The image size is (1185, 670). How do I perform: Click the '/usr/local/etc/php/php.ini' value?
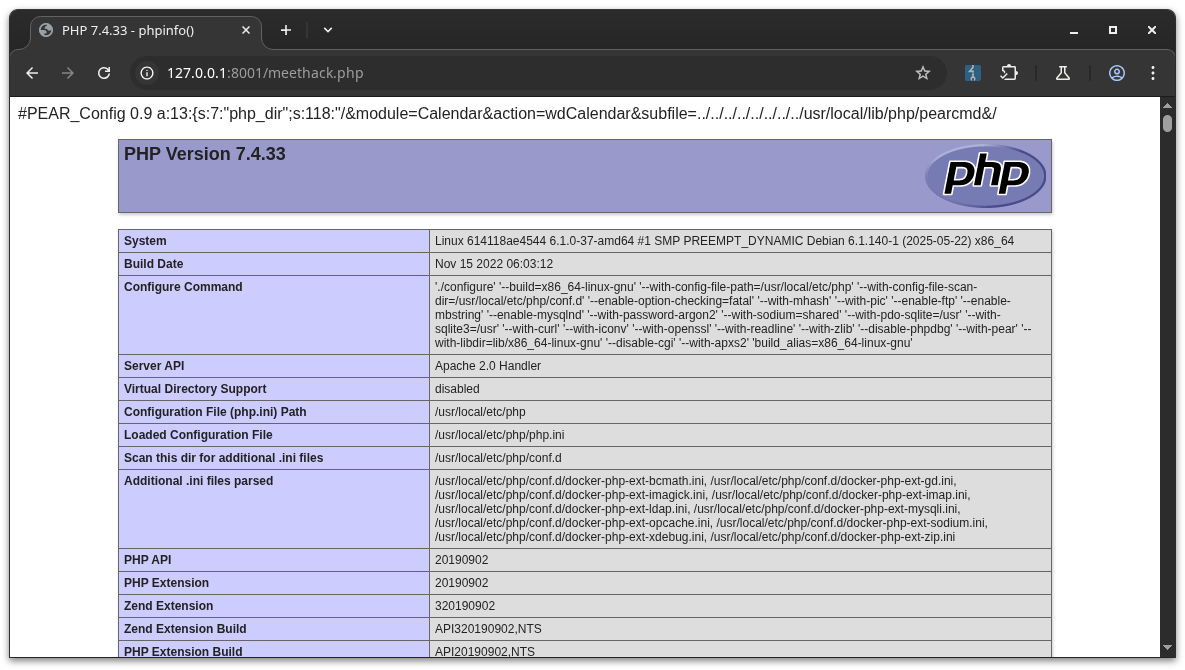500,435
